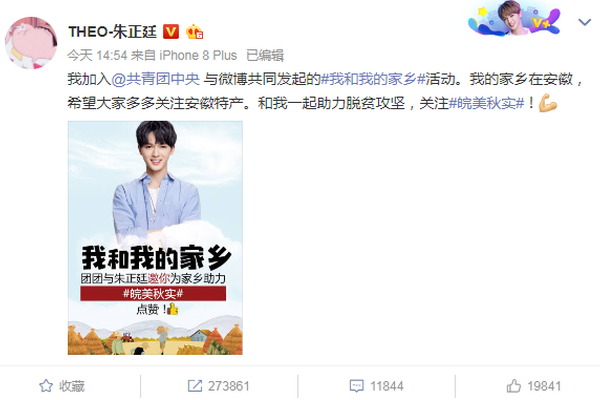This screenshot has width=600, height=400.
Task: Click the 已编辑 edited label
Action: coord(265,56)
